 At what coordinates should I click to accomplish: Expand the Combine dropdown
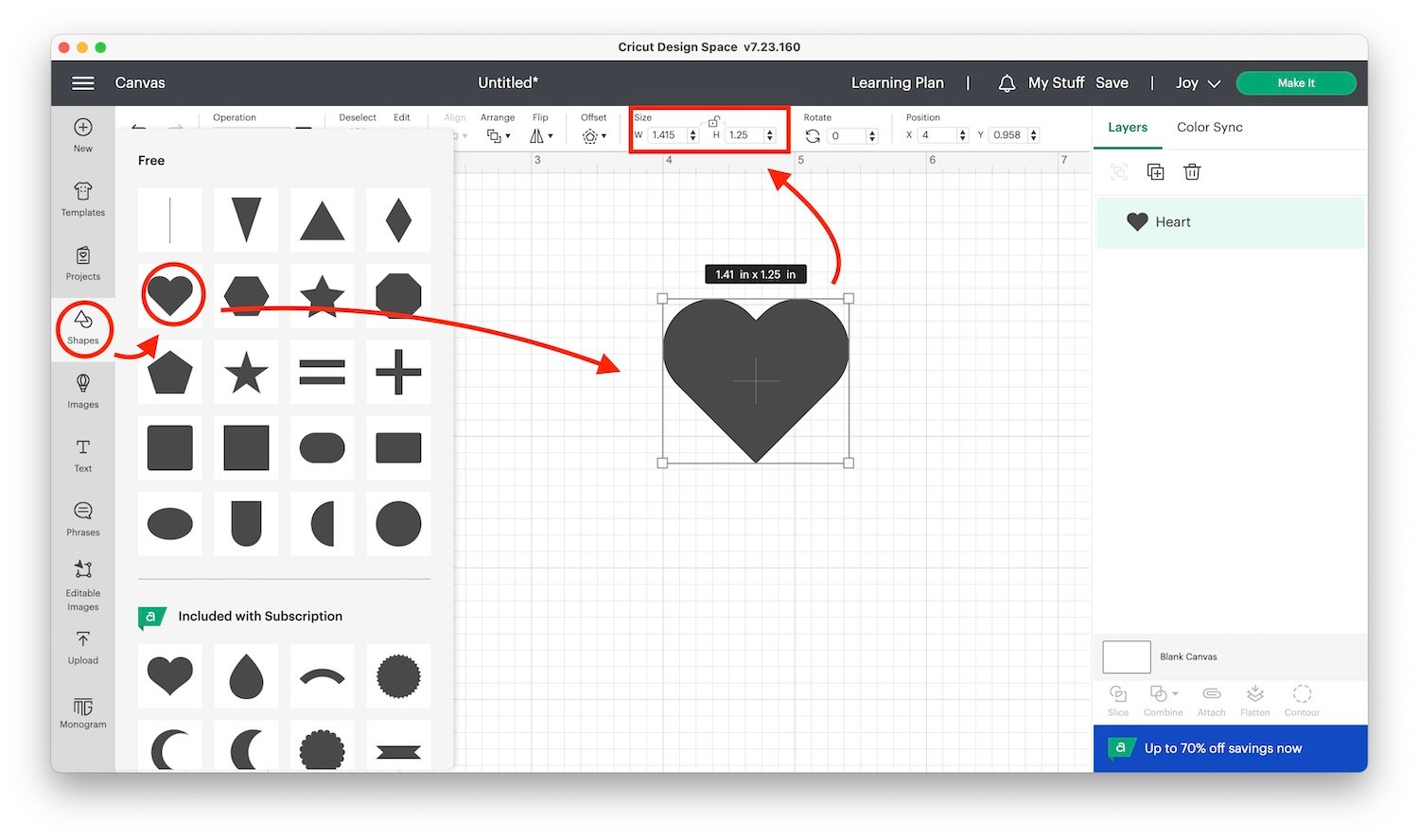point(1175,693)
